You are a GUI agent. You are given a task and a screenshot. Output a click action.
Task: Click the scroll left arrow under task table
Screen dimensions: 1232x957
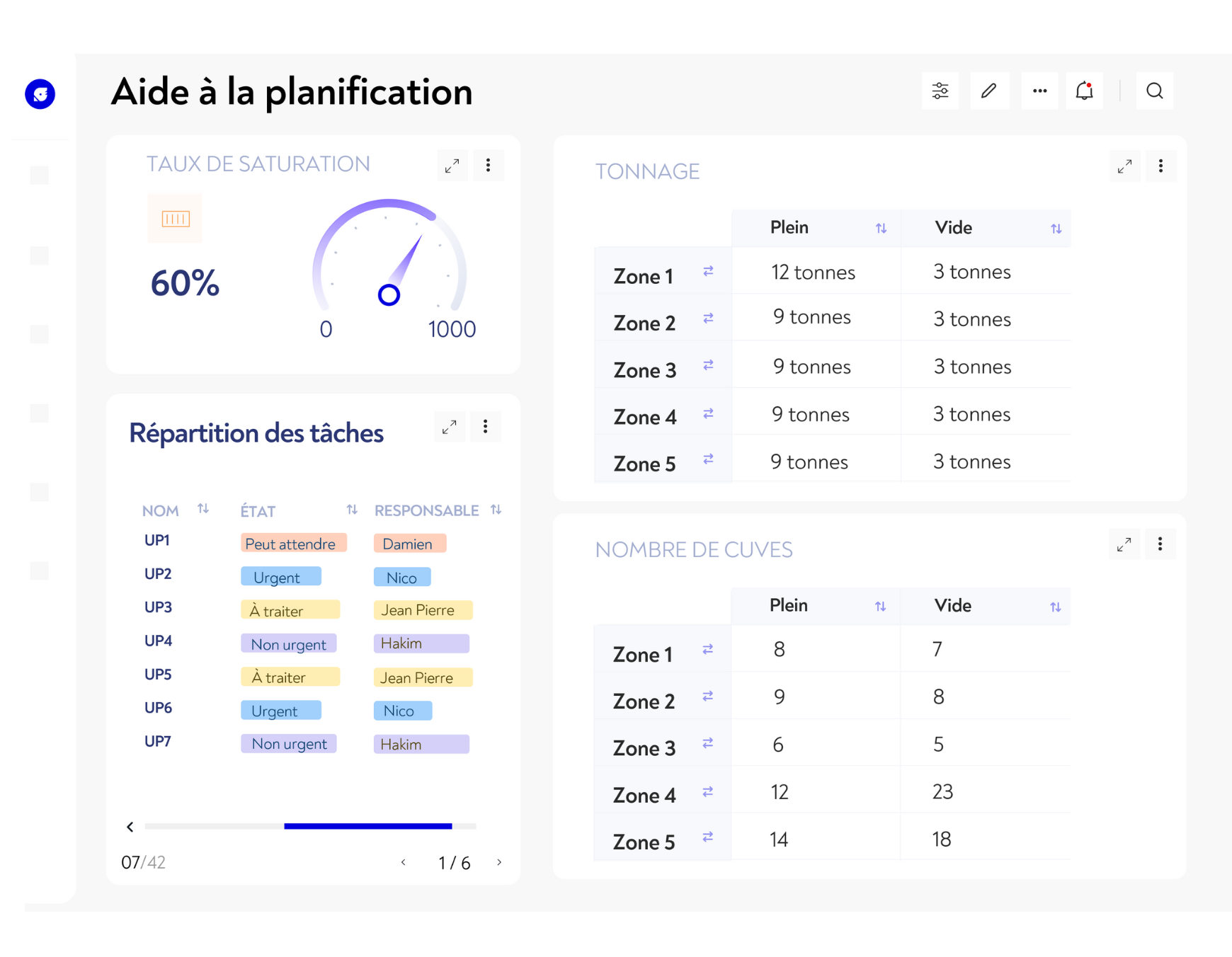130,827
